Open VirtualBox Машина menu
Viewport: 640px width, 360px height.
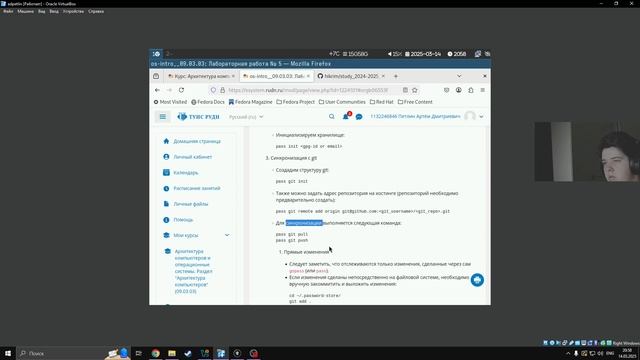pos(25,11)
